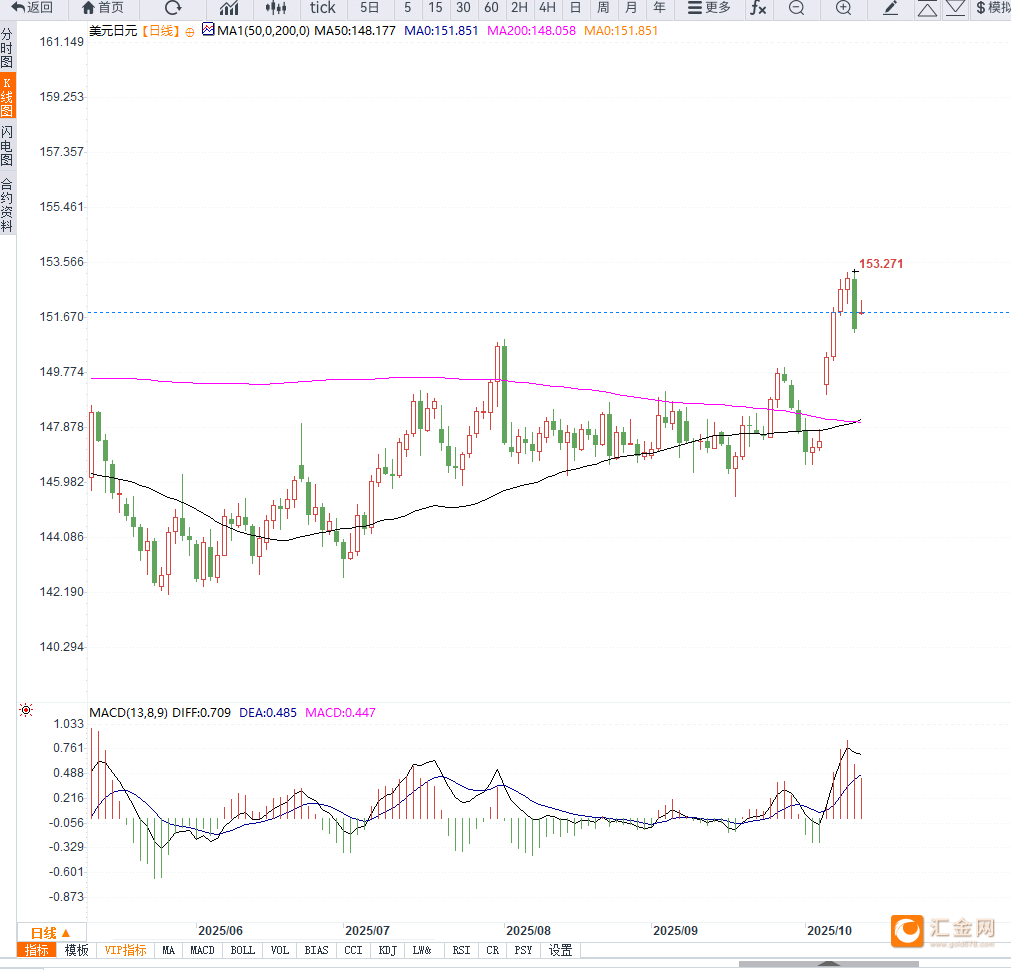1011x970 pixels.
Task: Open the 合约资料 side tab
Action: (7, 205)
